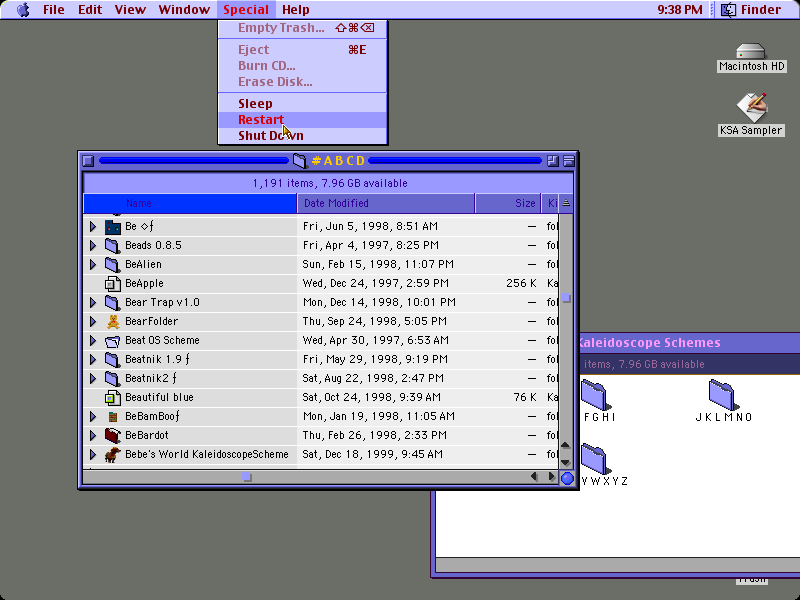Click date Fri, Jun 5, 1998, 8:51 AM
This screenshot has height=600, width=800.
click(x=370, y=227)
